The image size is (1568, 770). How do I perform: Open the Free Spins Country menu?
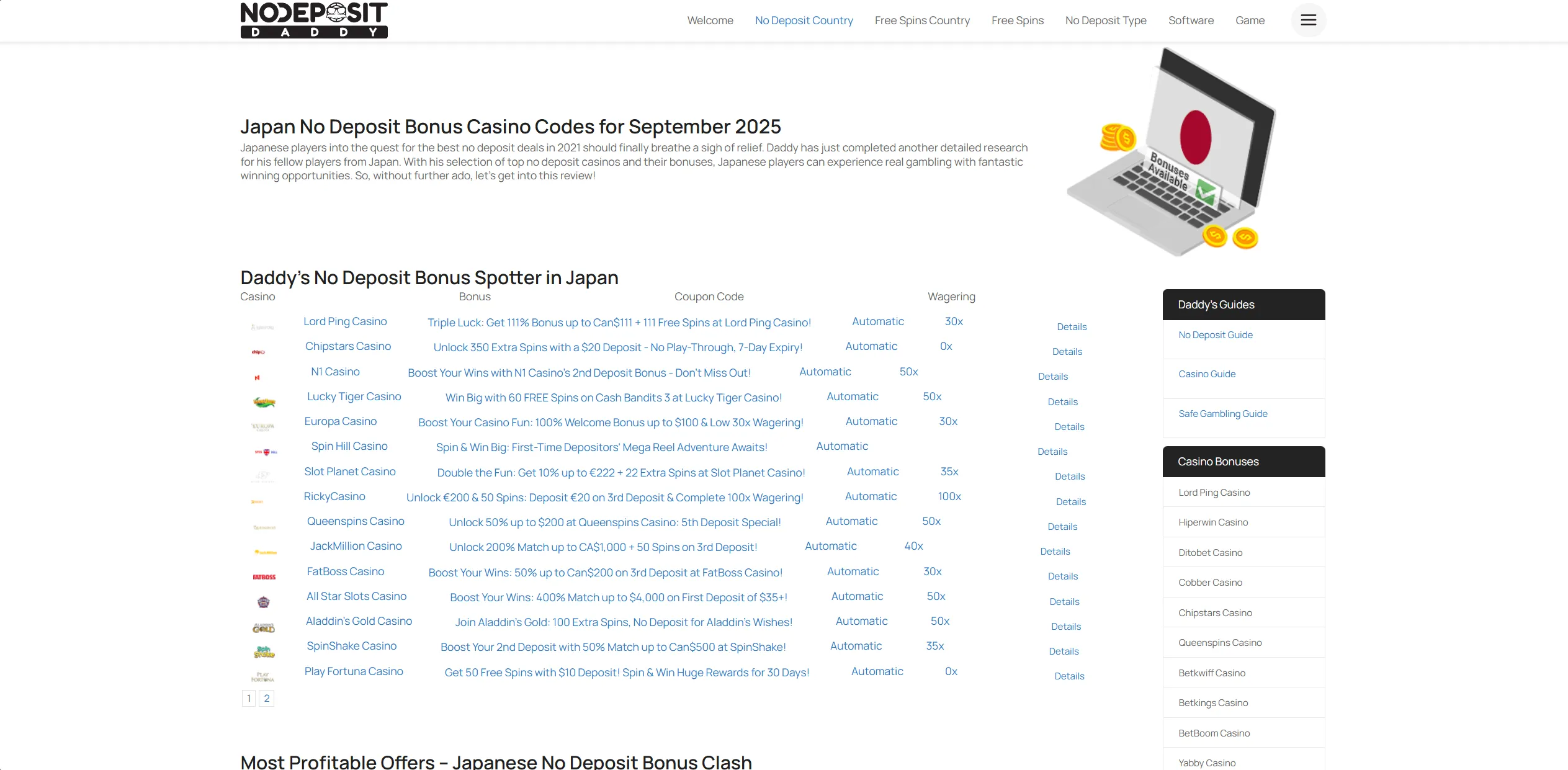tap(922, 20)
